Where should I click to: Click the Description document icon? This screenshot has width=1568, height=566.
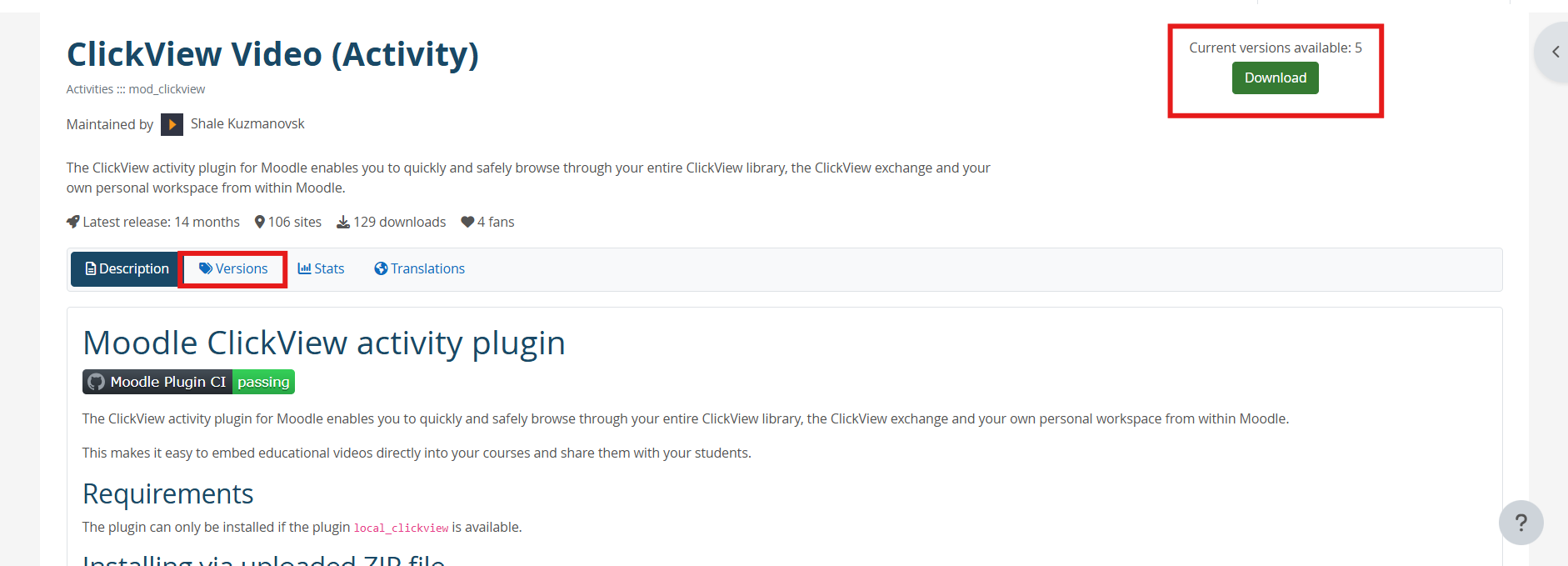(91, 268)
